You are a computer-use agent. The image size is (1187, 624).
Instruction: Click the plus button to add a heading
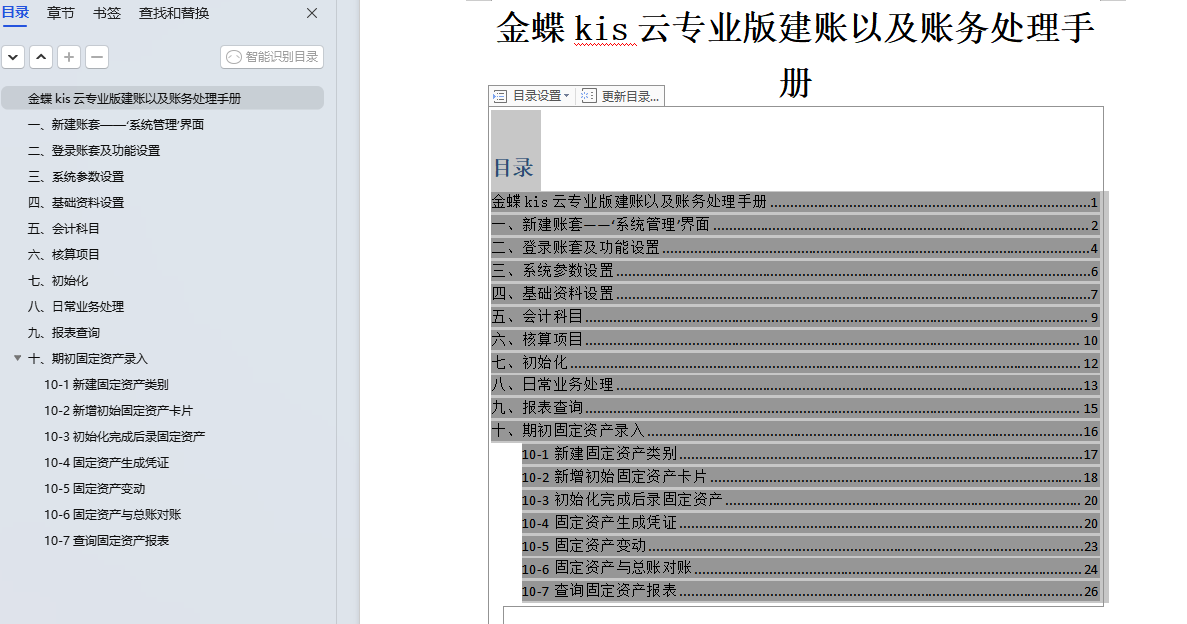(69, 57)
